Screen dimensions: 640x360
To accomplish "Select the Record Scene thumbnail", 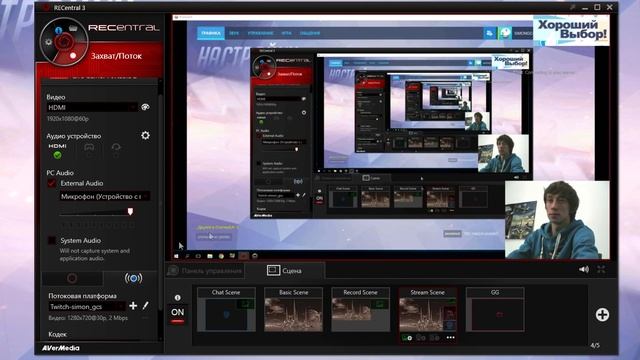I will click(x=360, y=309).
